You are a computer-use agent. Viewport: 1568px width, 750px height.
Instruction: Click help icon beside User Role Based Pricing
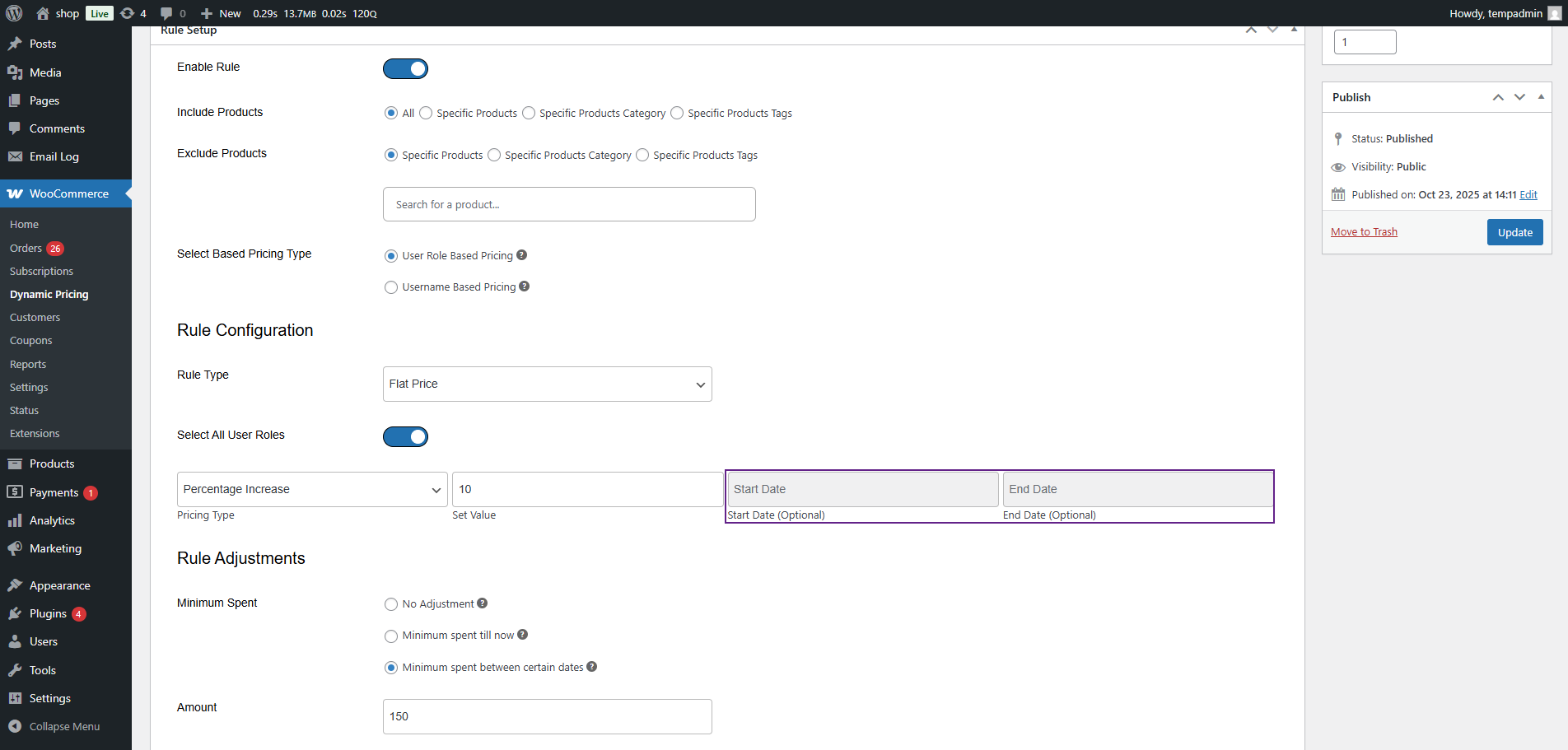[x=521, y=255]
